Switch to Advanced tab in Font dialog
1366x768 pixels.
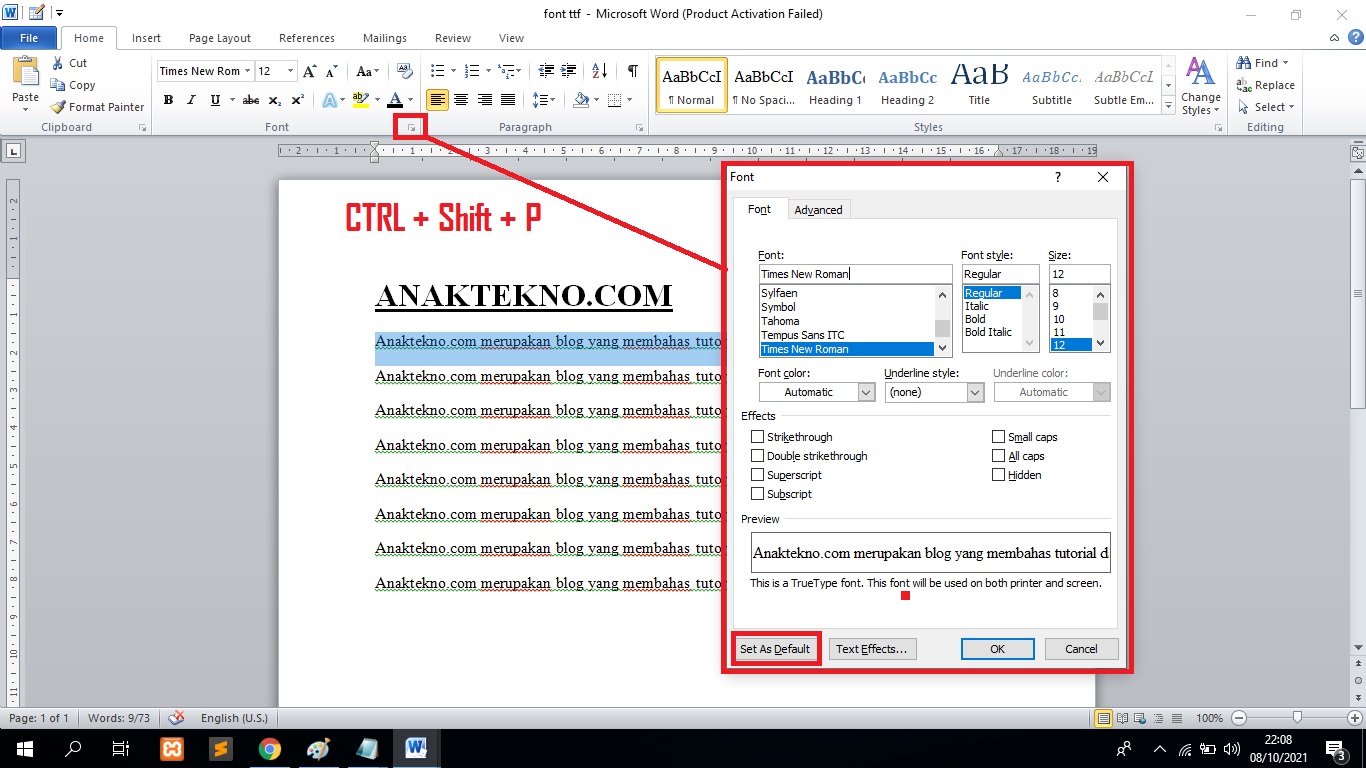[x=818, y=210]
